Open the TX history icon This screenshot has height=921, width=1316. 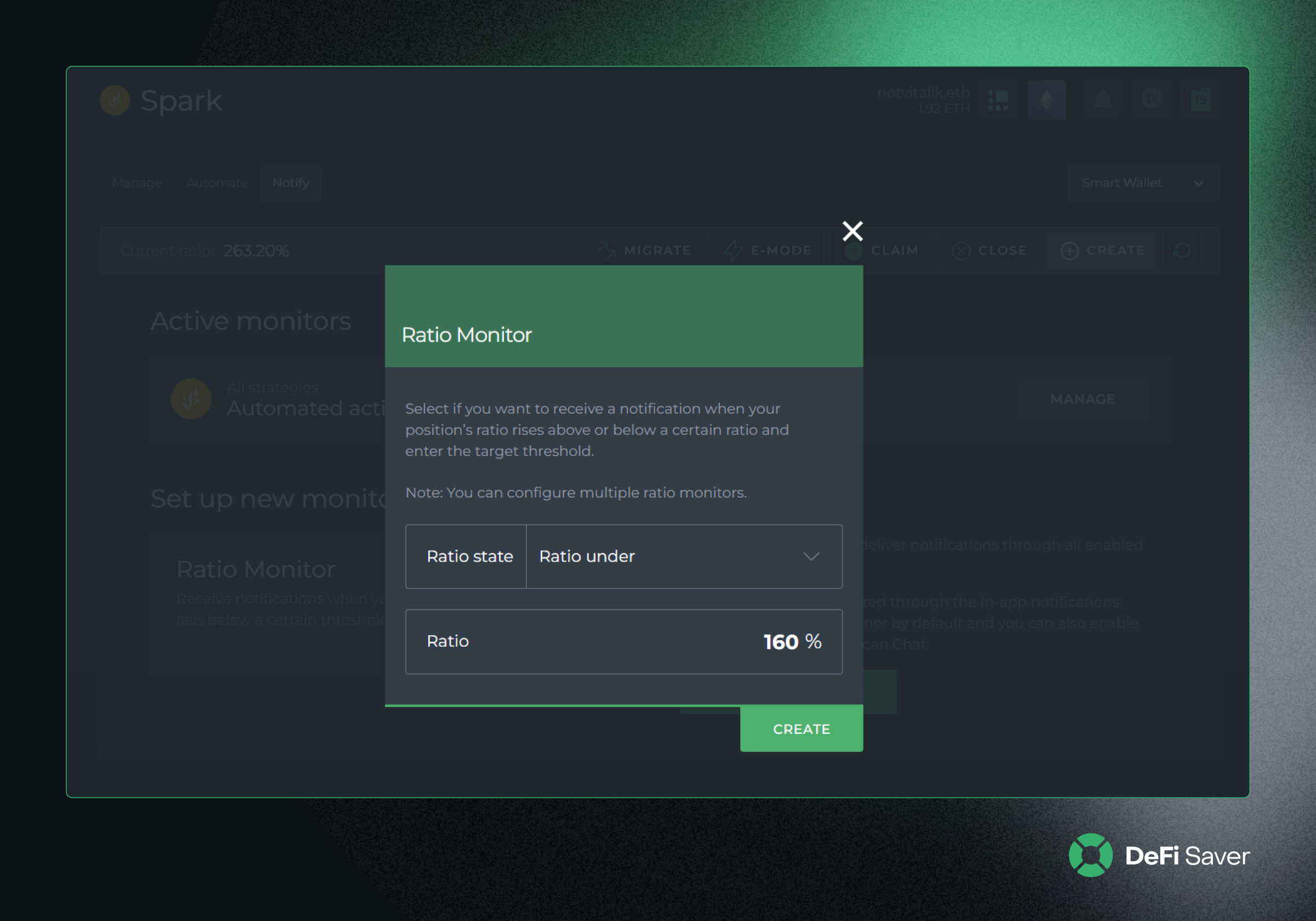1151,99
